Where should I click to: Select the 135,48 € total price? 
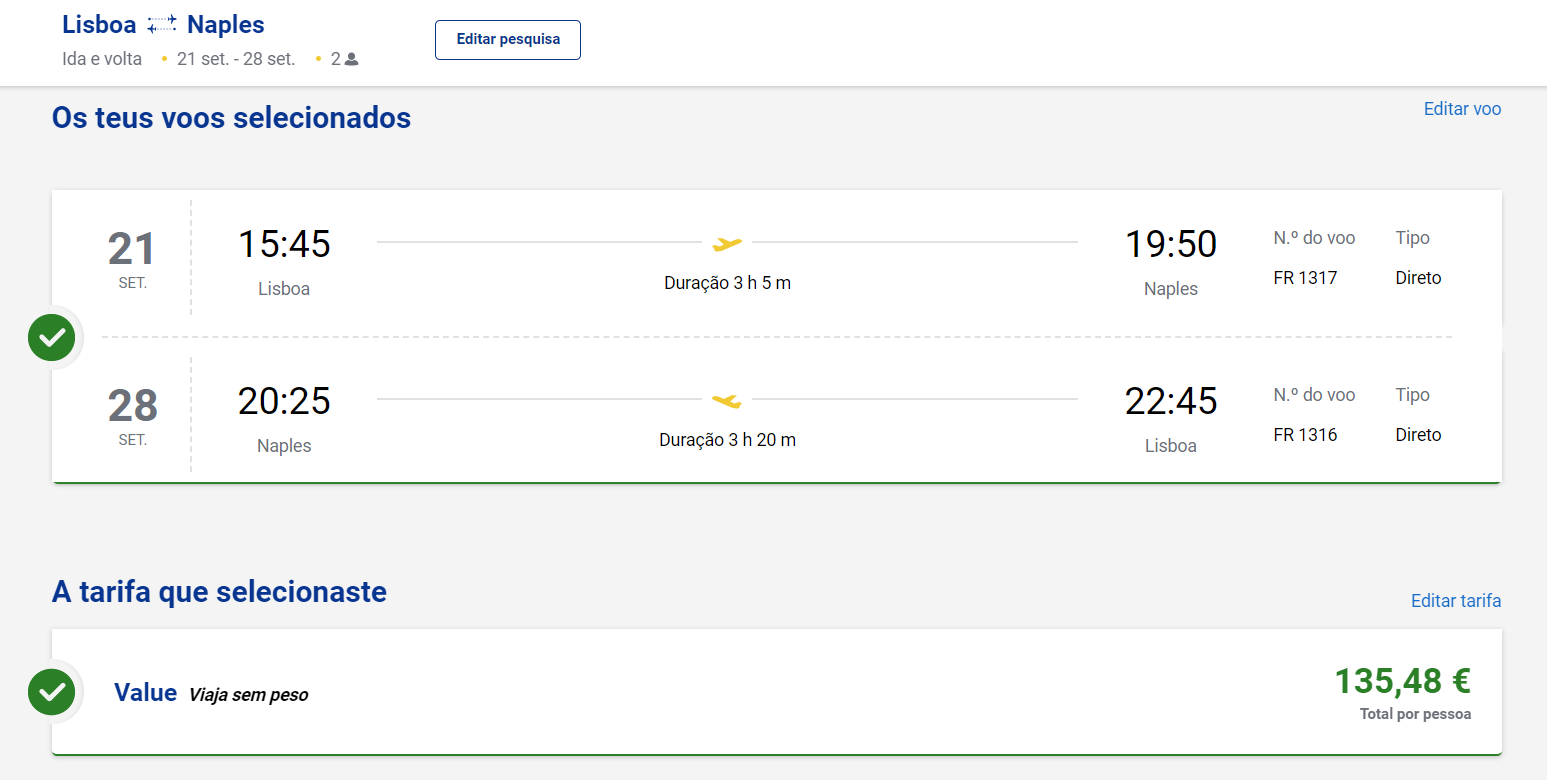pyautogui.click(x=1403, y=681)
